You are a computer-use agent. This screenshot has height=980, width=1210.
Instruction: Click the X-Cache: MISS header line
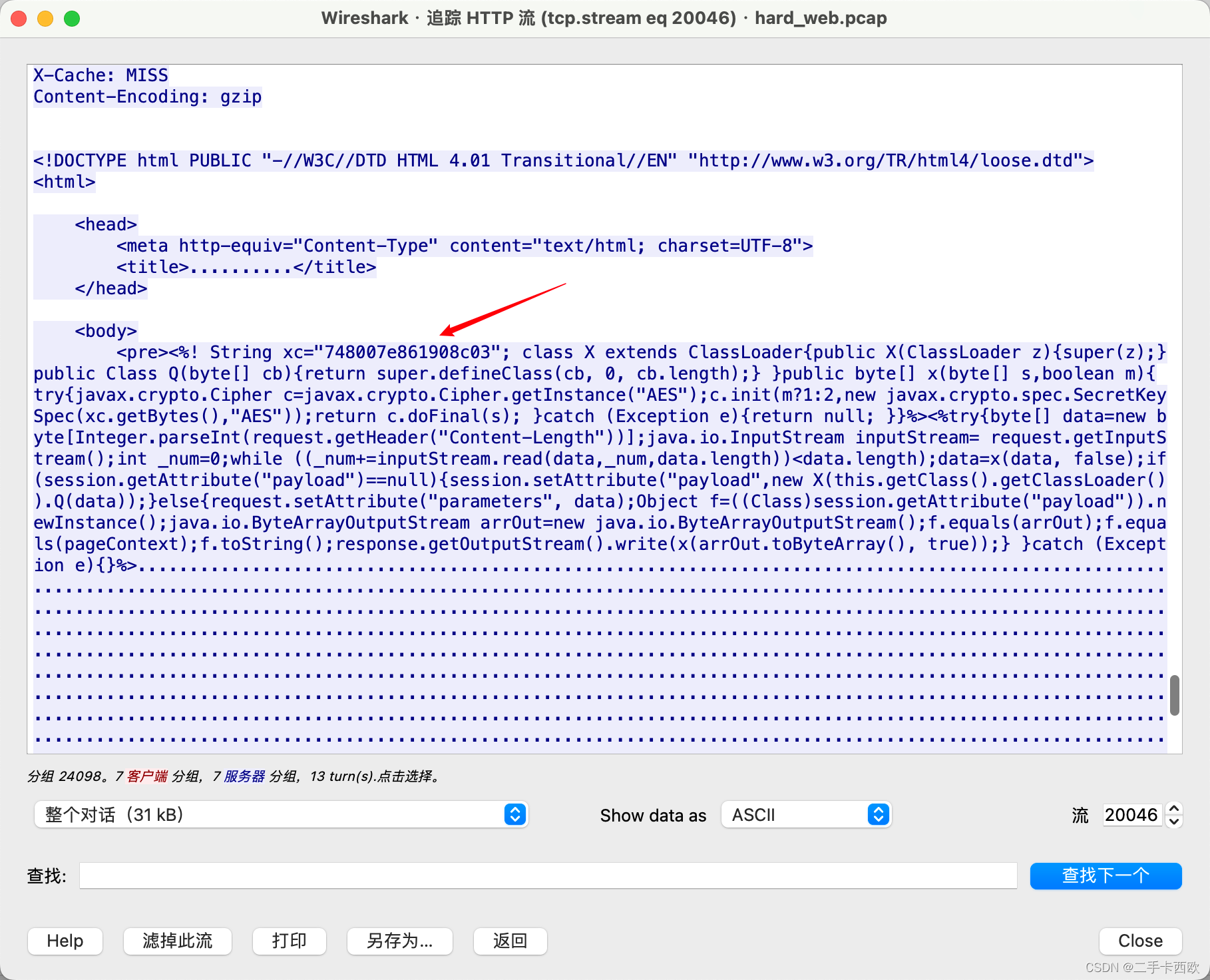101,75
